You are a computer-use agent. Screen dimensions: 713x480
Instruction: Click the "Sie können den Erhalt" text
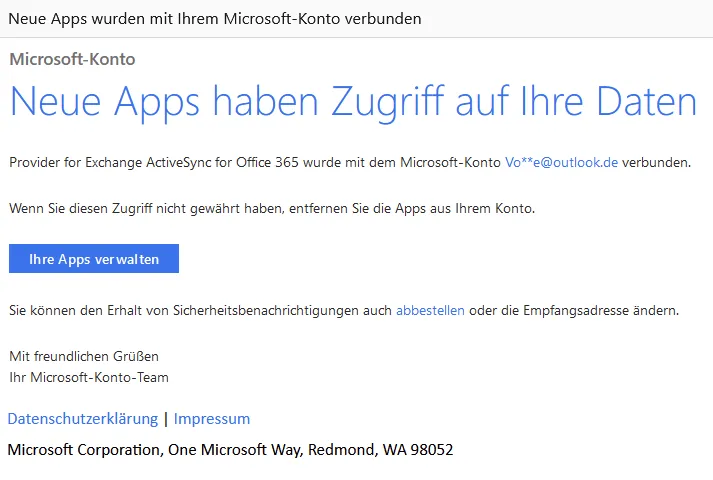tap(76, 310)
